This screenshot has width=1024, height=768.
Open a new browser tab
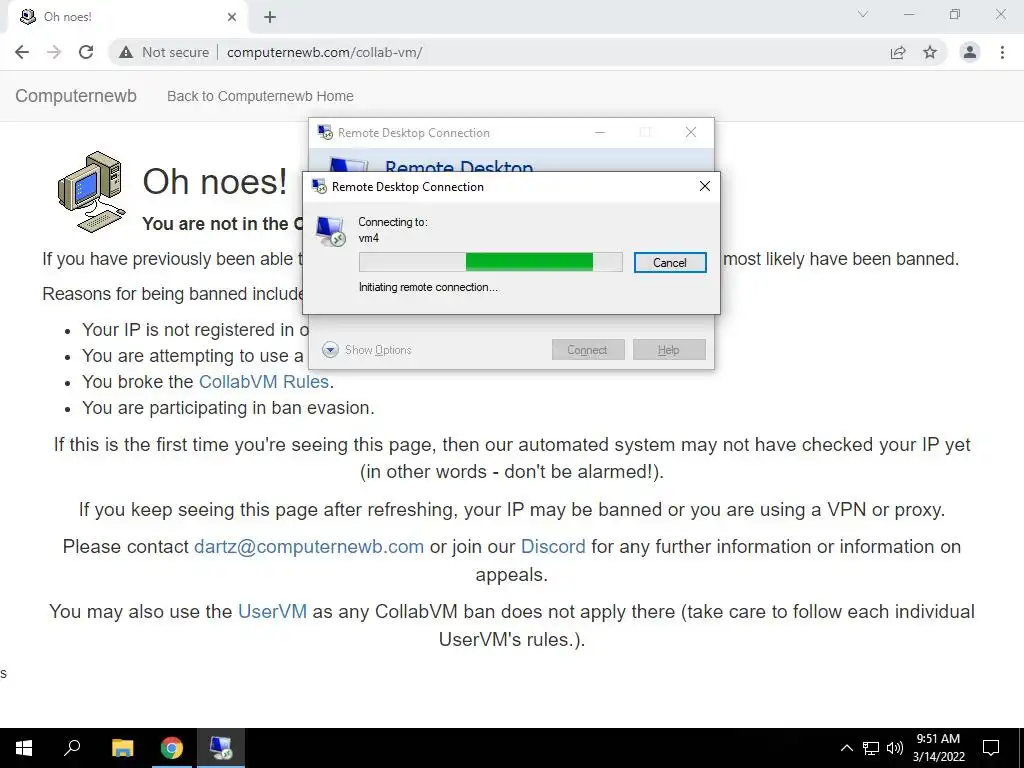point(270,17)
